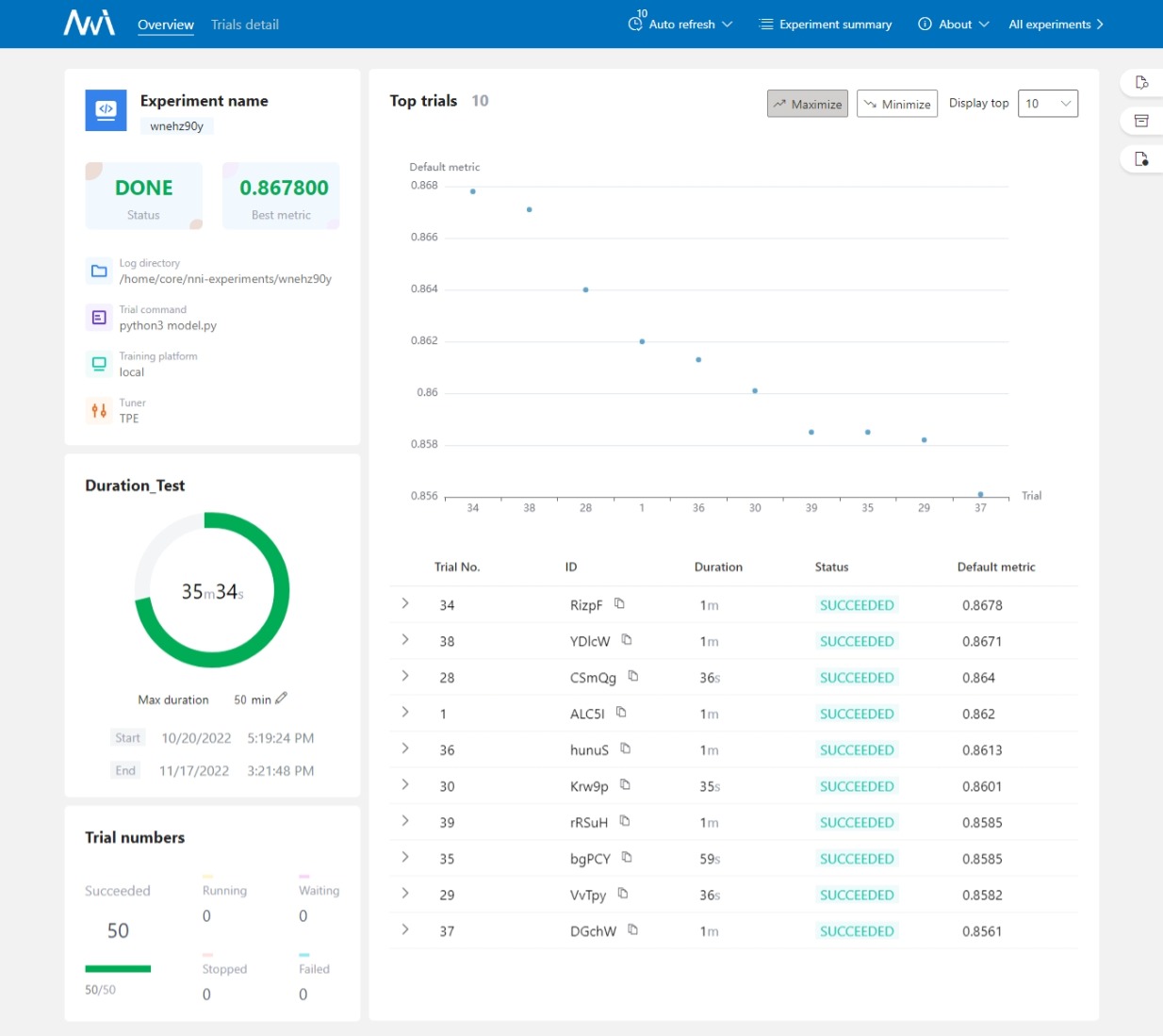Screen dimensions: 1163x1036
Task: Click trial 37 data point in chart
Action: tap(980, 494)
